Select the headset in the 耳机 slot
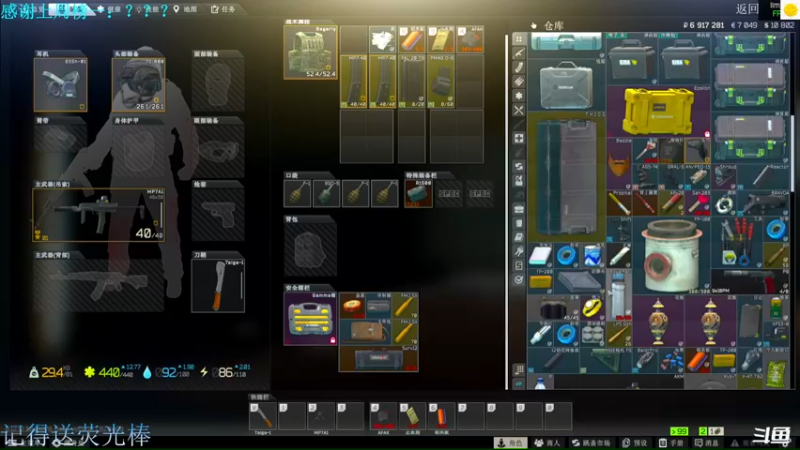800x450 pixels. (60, 84)
